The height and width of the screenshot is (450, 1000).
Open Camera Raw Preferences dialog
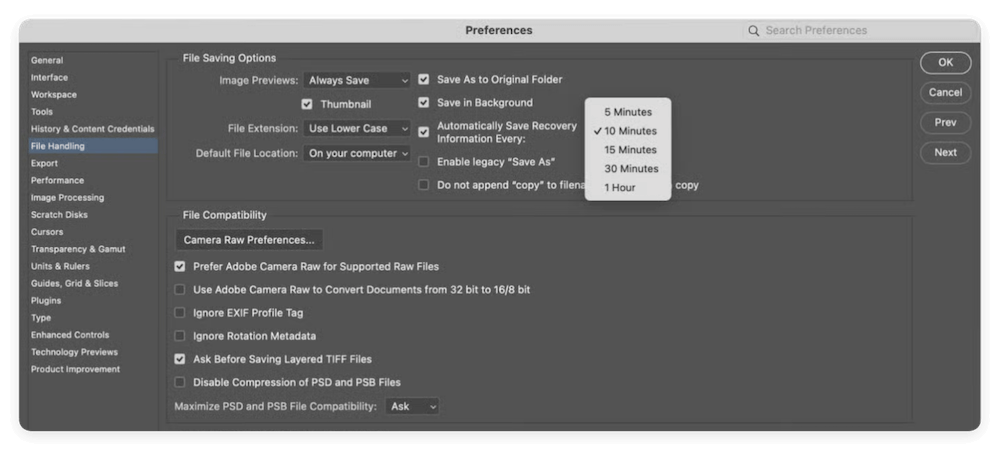click(x=249, y=240)
